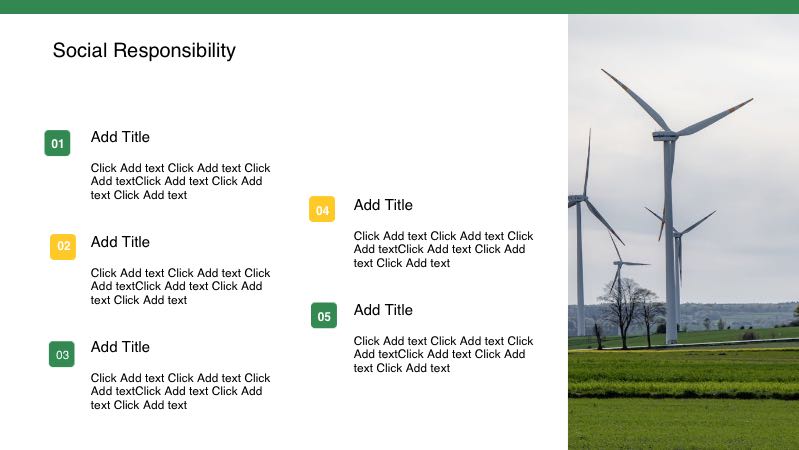
Task: Click the green 03 number badge
Action: click(x=62, y=354)
